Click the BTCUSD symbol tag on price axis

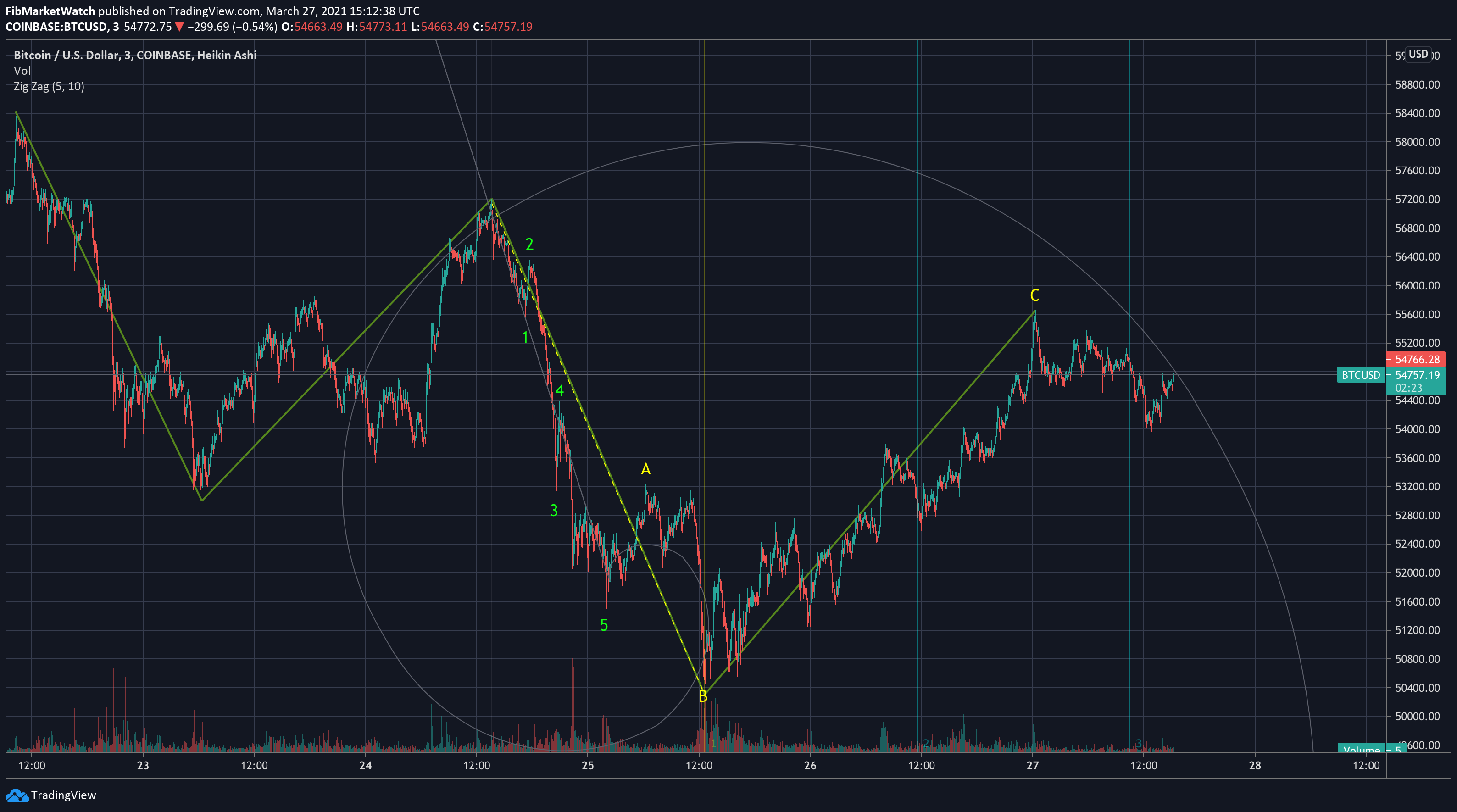click(x=1361, y=375)
